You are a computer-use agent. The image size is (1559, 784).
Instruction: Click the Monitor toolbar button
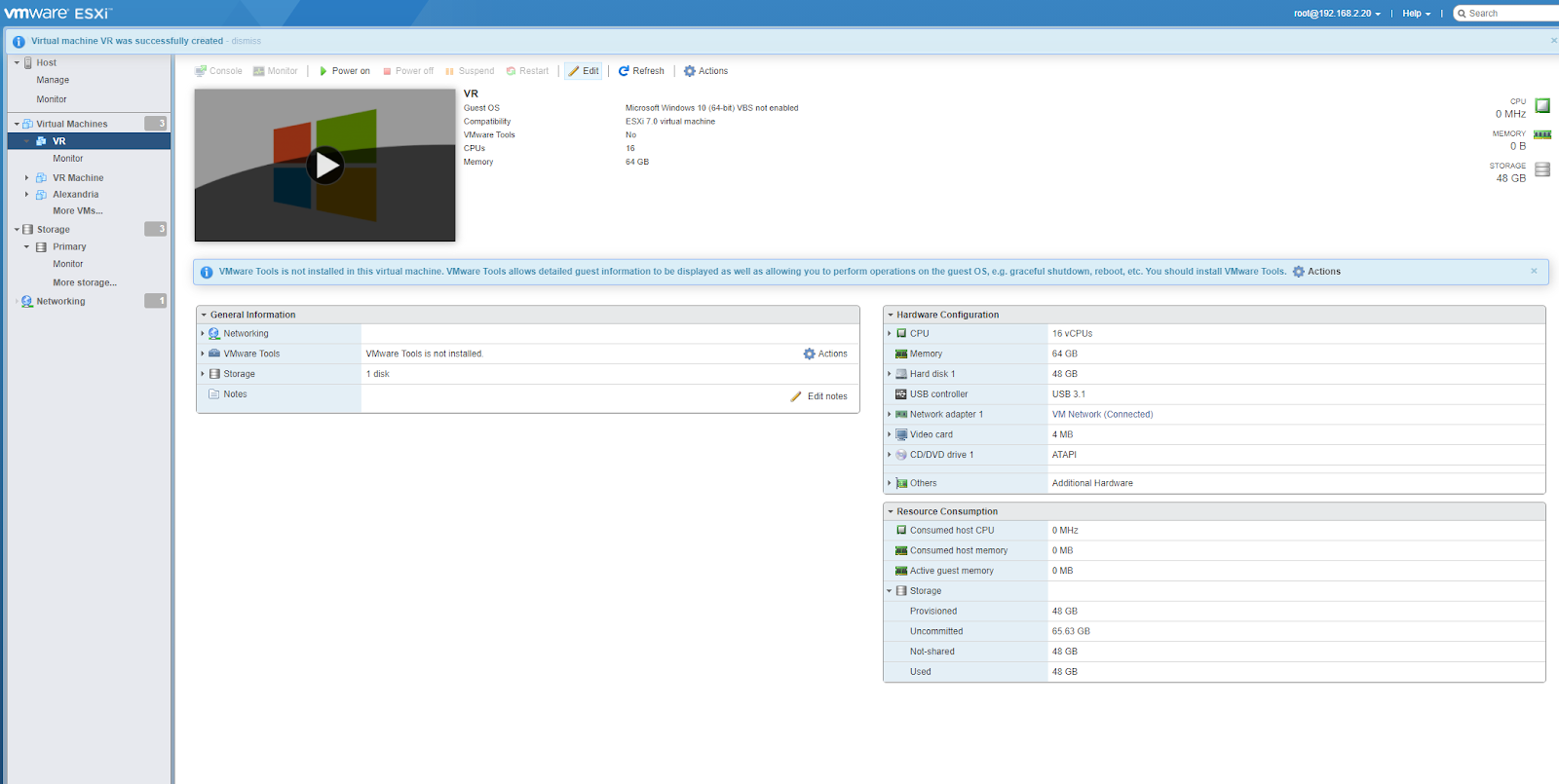click(x=276, y=71)
